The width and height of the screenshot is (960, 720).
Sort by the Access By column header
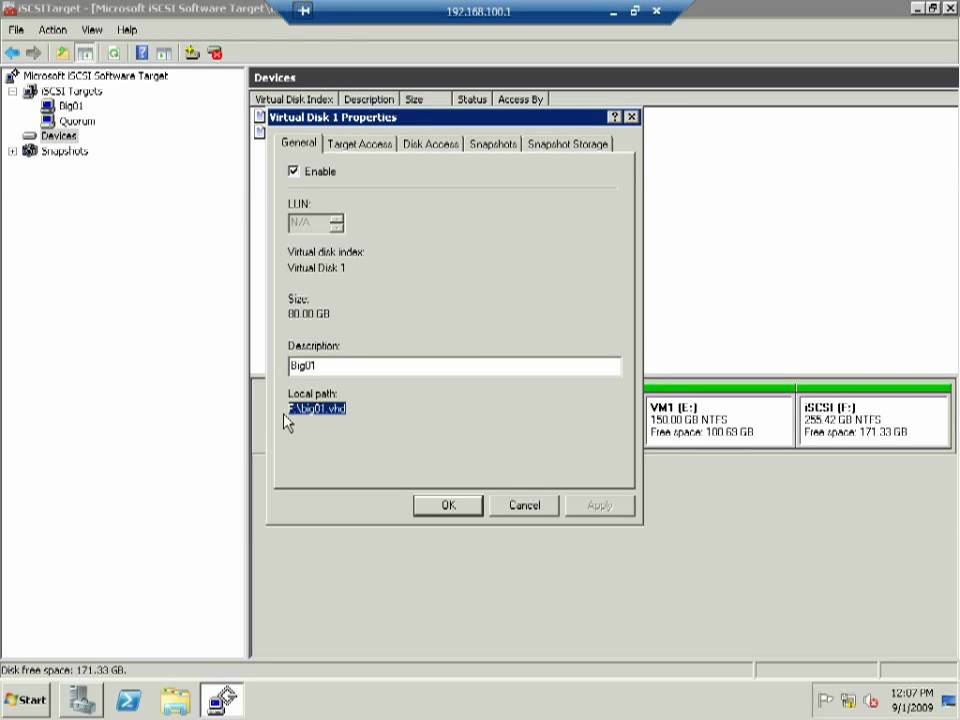point(520,99)
